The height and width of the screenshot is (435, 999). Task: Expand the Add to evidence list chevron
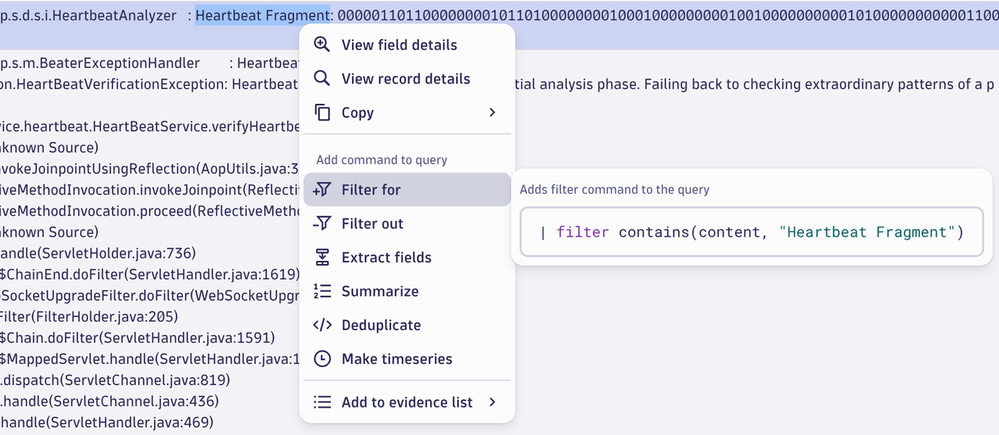(492, 402)
